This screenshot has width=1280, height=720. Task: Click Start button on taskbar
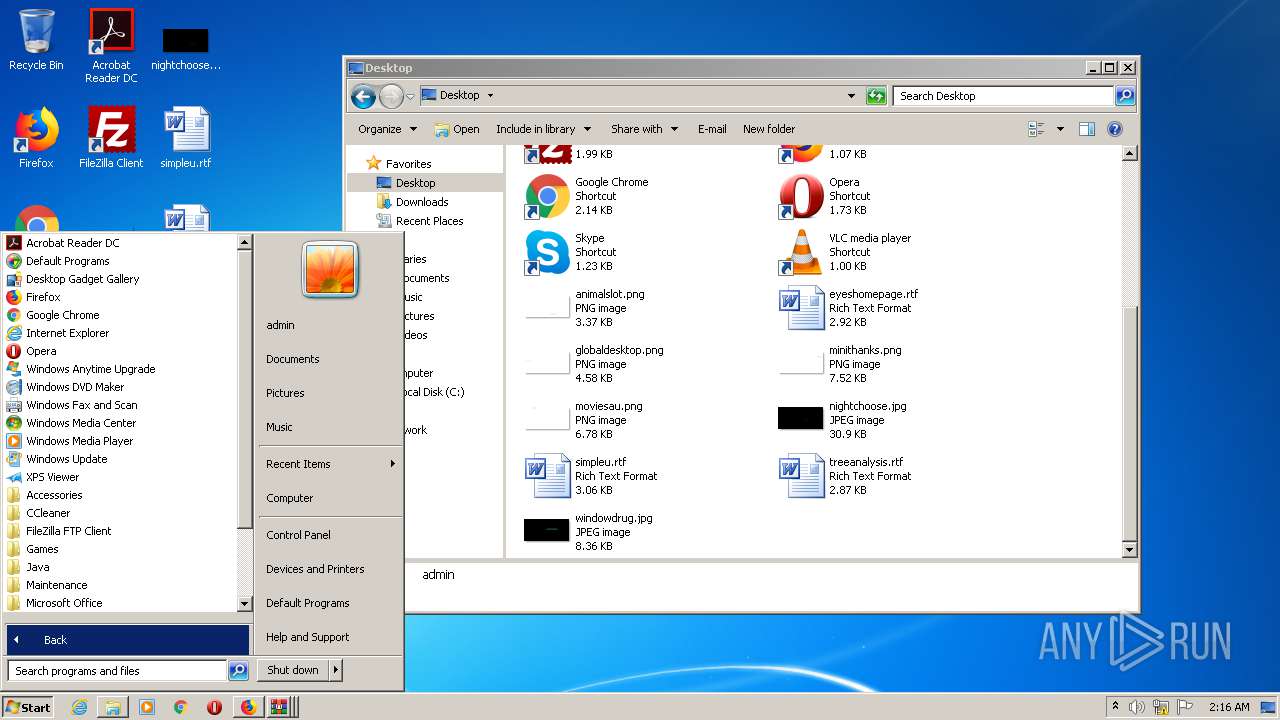(28, 707)
